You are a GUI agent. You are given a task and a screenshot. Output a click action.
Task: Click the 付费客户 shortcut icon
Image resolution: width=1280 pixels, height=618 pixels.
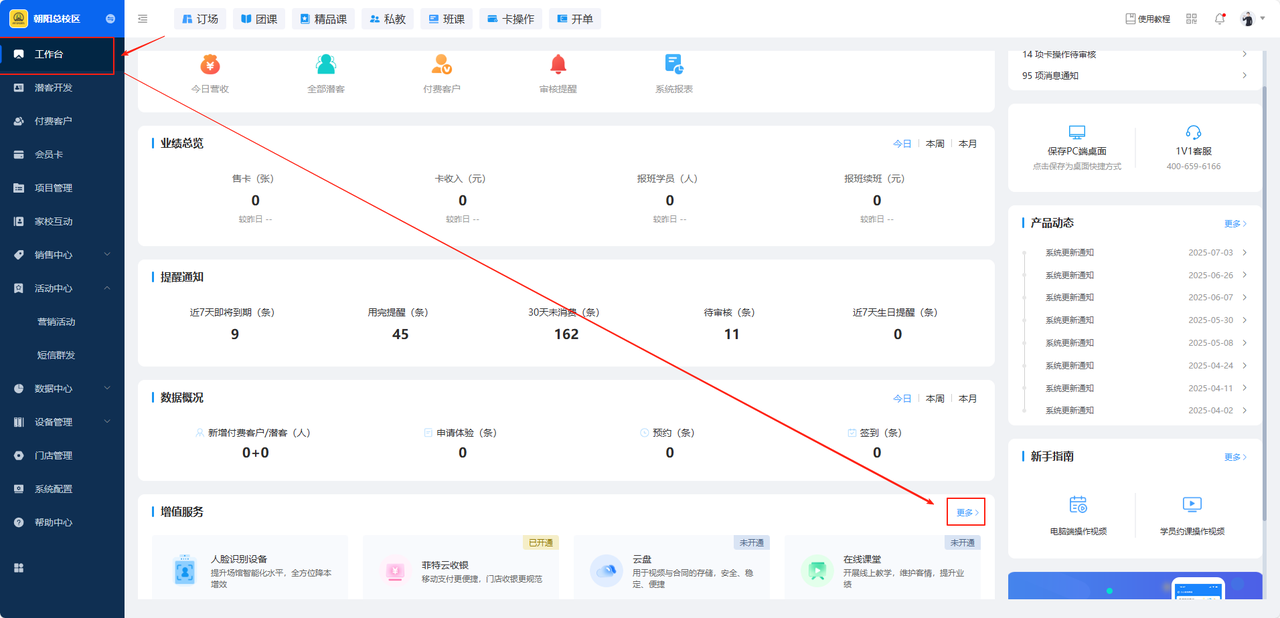[x=442, y=65]
